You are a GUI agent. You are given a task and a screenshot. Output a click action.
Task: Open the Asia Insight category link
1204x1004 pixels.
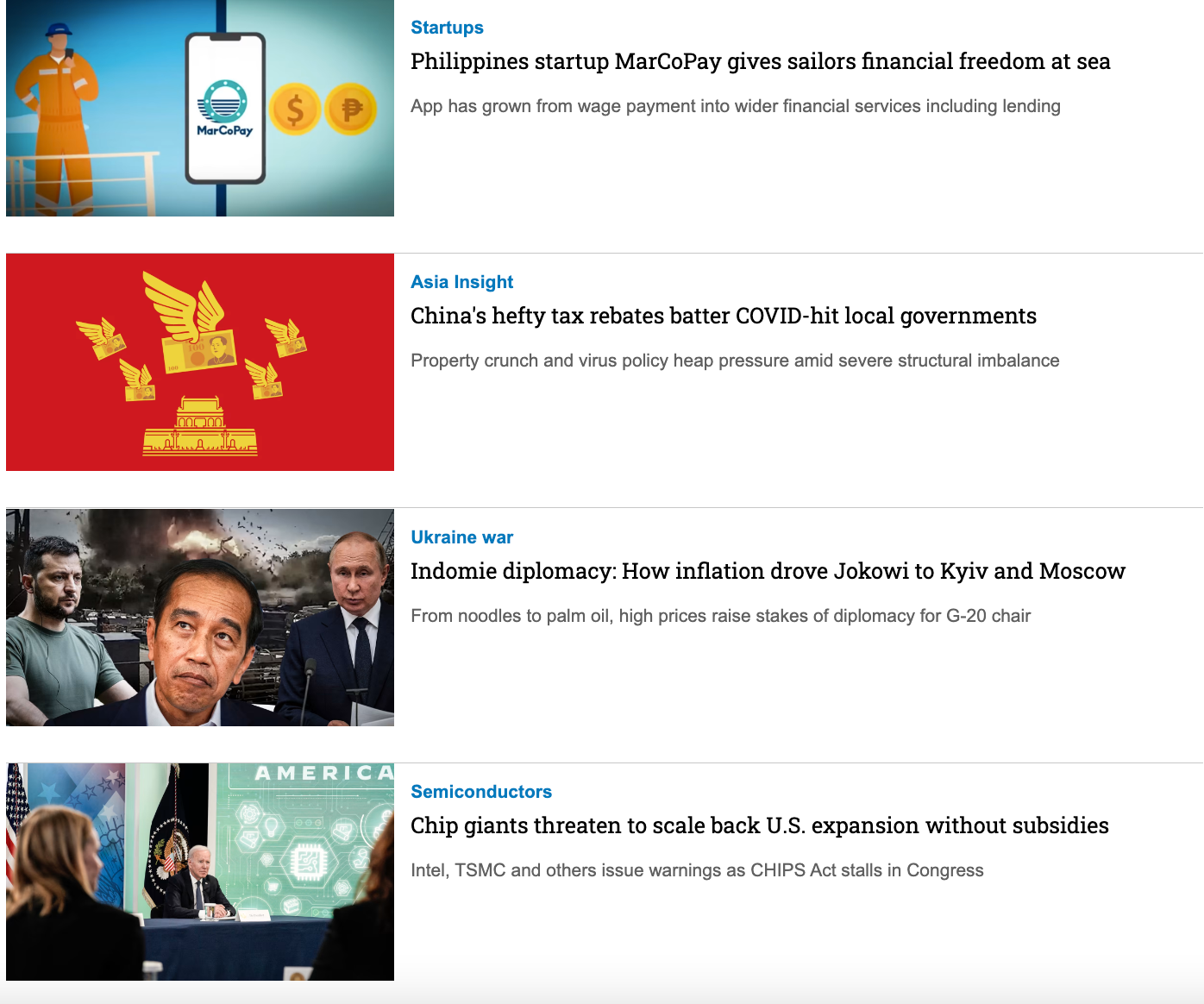point(461,282)
